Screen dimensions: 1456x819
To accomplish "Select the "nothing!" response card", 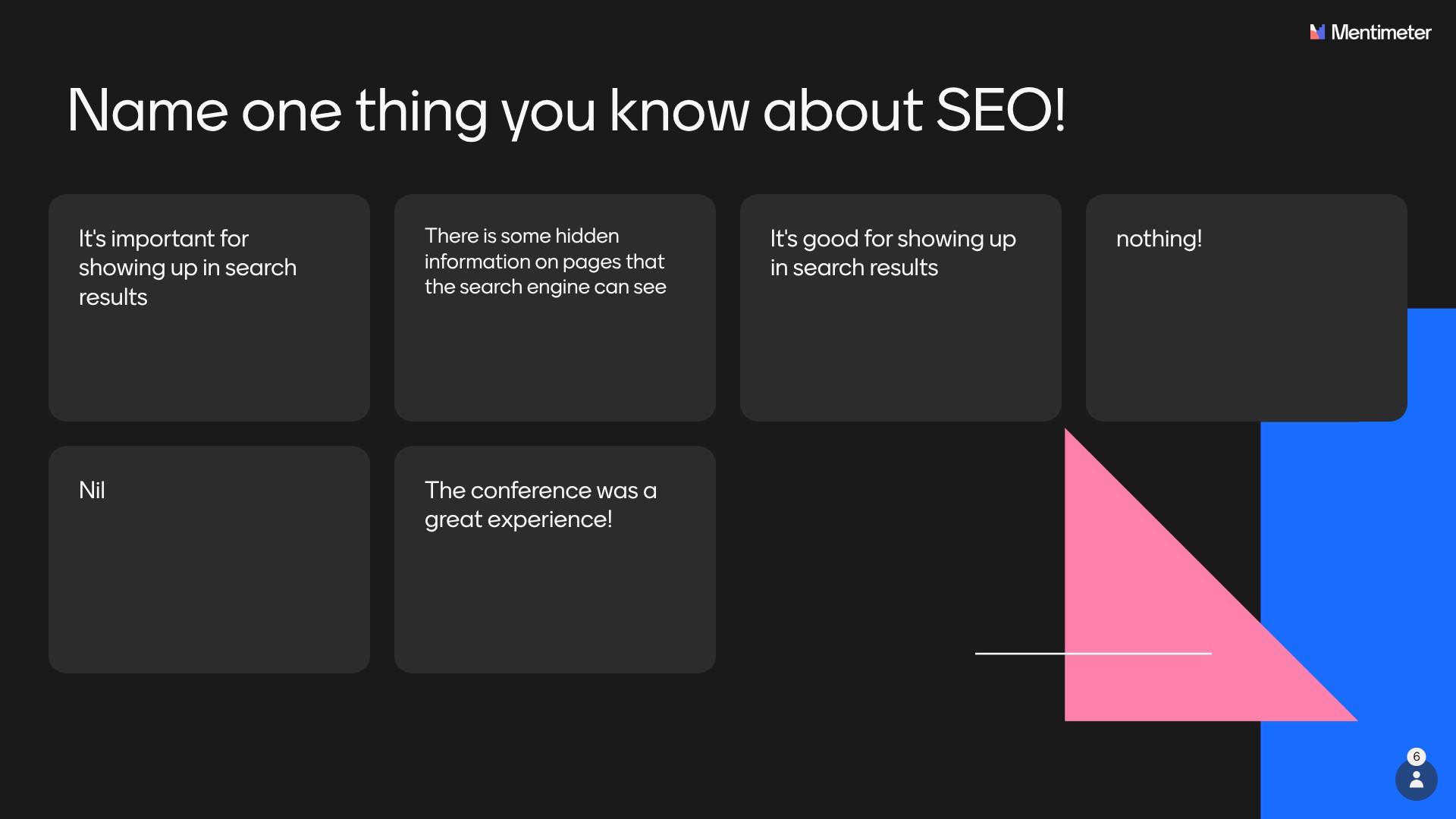I will [1246, 307].
